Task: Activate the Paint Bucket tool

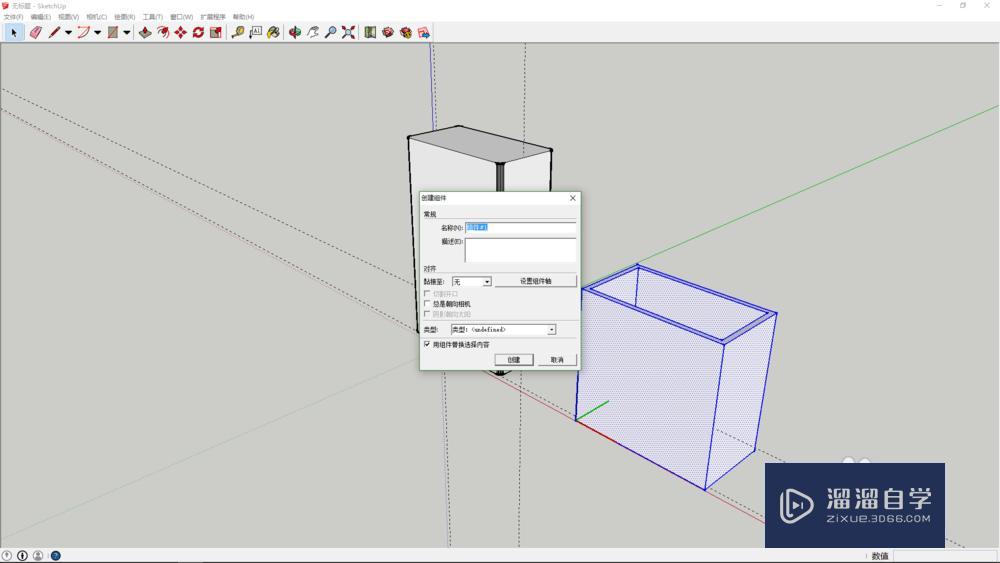Action: (274, 33)
